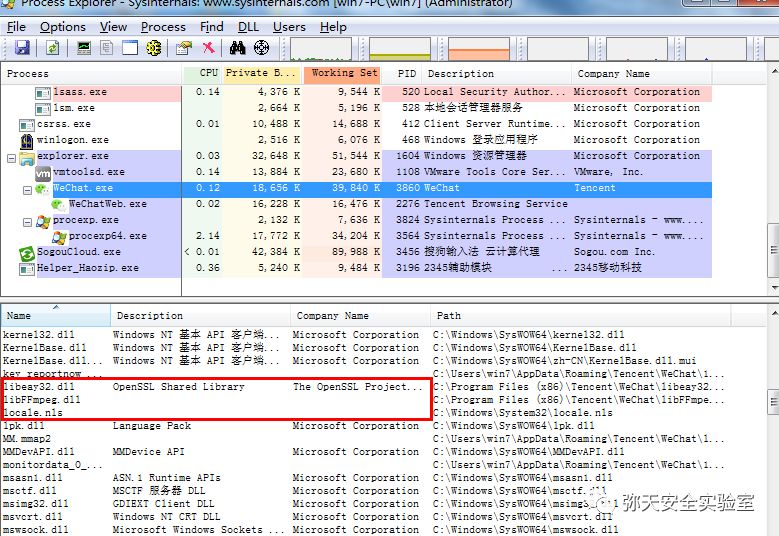
Task: Open the Users menu
Action: tap(289, 27)
